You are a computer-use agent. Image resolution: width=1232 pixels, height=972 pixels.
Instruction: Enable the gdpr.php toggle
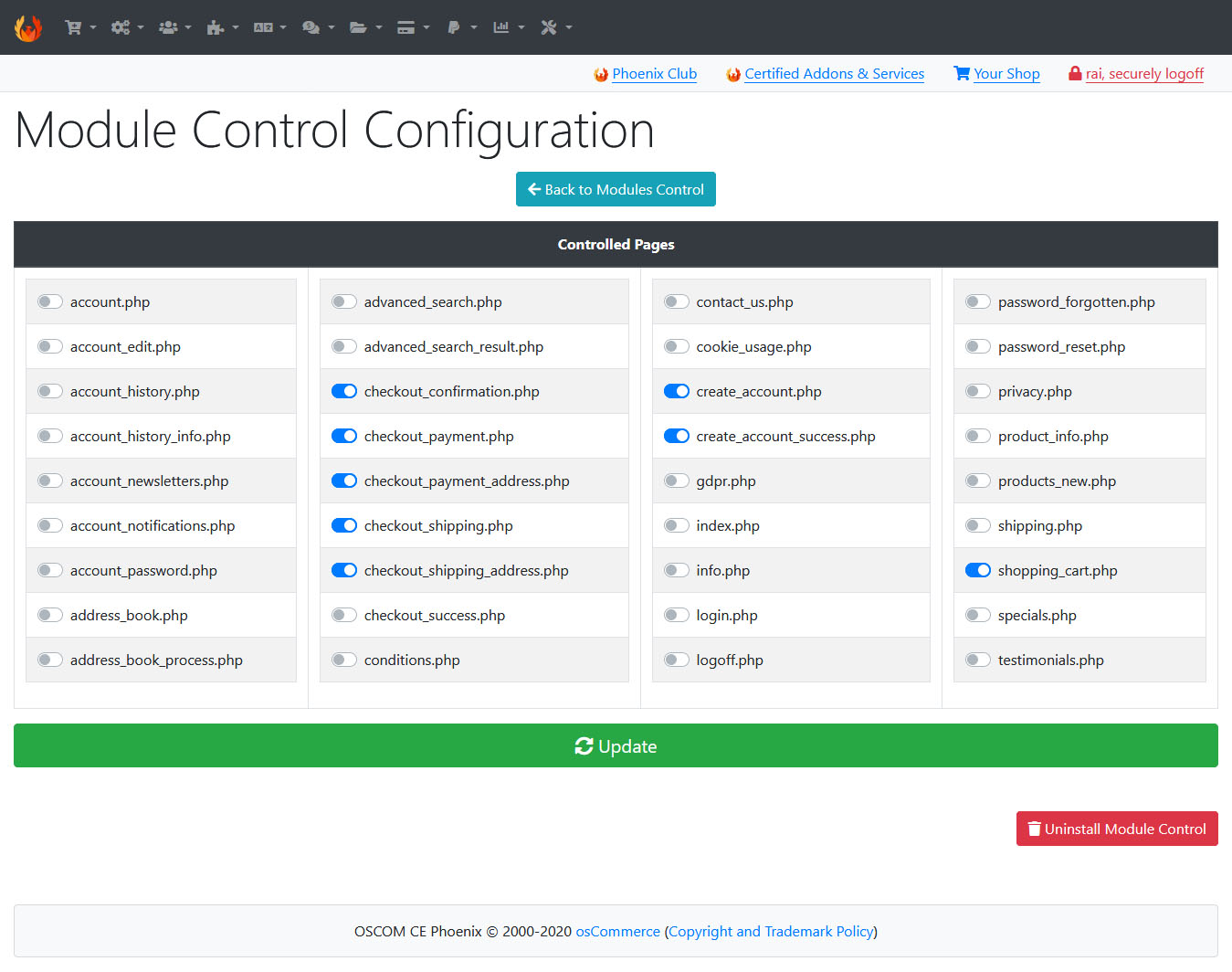pyautogui.click(x=677, y=481)
